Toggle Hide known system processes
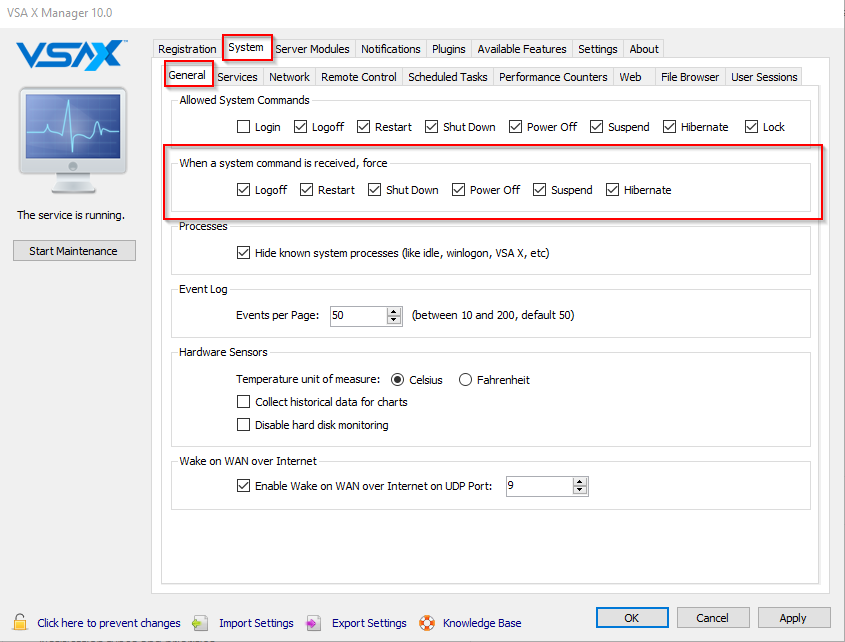Image resolution: width=845 pixels, height=642 pixels. click(244, 253)
